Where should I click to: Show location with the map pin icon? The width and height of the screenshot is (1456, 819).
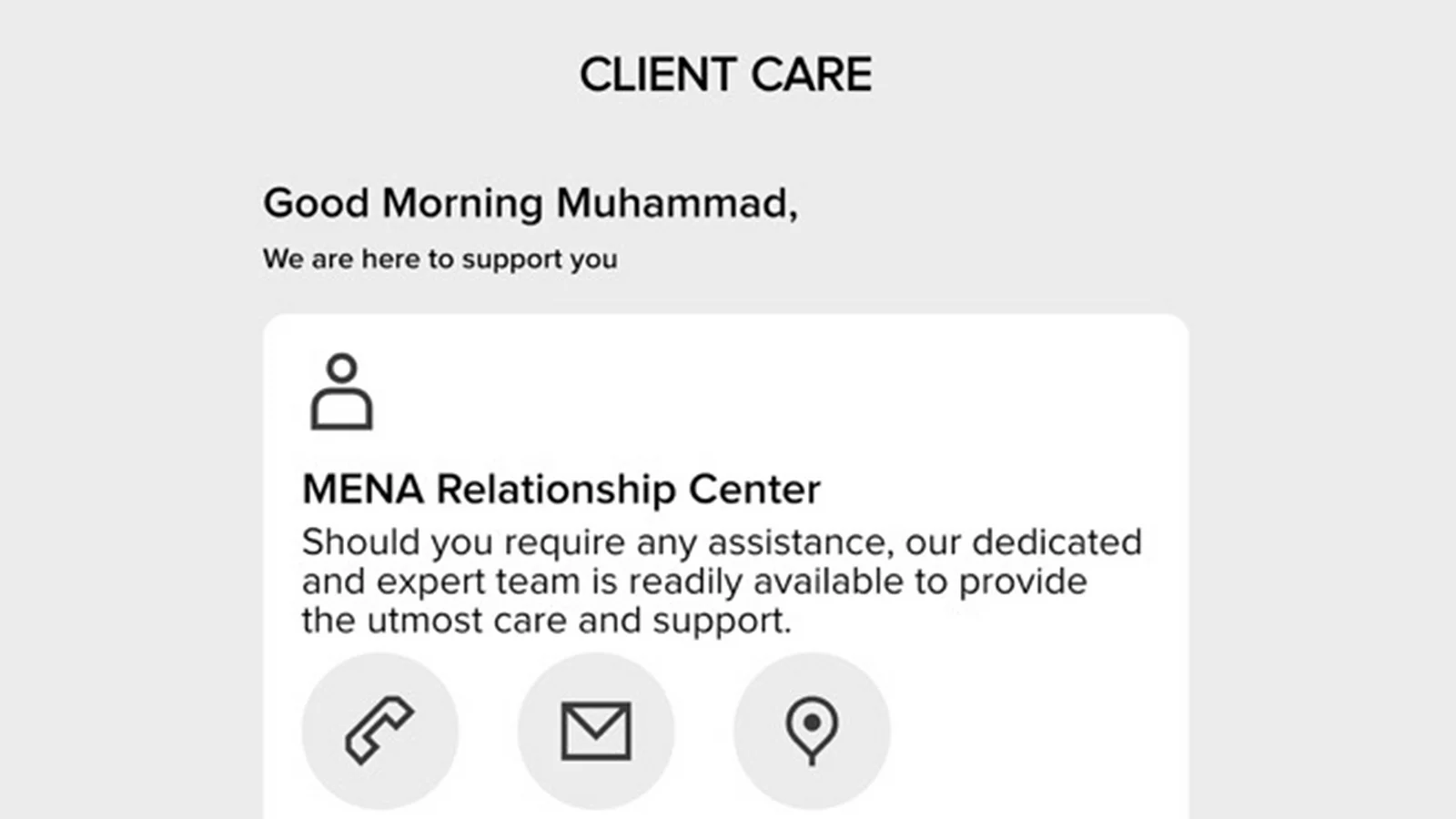pyautogui.click(x=812, y=730)
